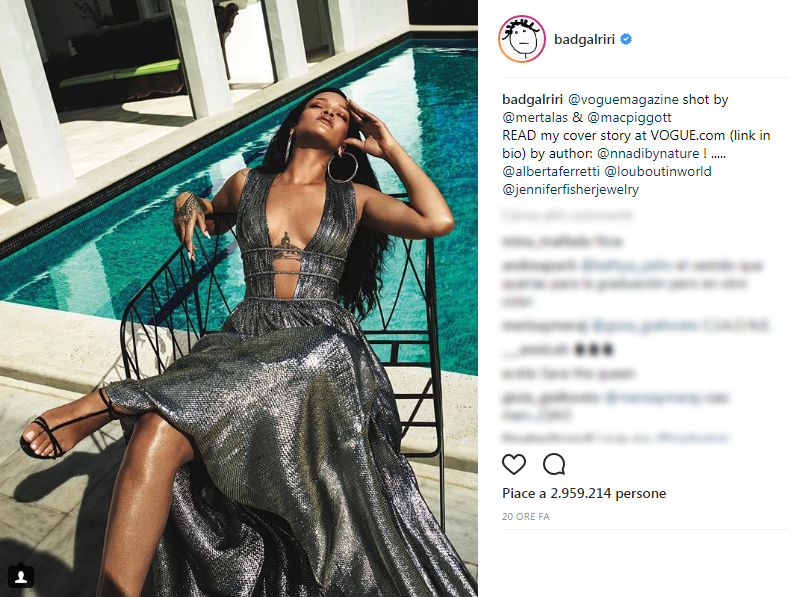
Task: Click the '20 ORE FA' timestamp
Action: [x=526, y=516]
